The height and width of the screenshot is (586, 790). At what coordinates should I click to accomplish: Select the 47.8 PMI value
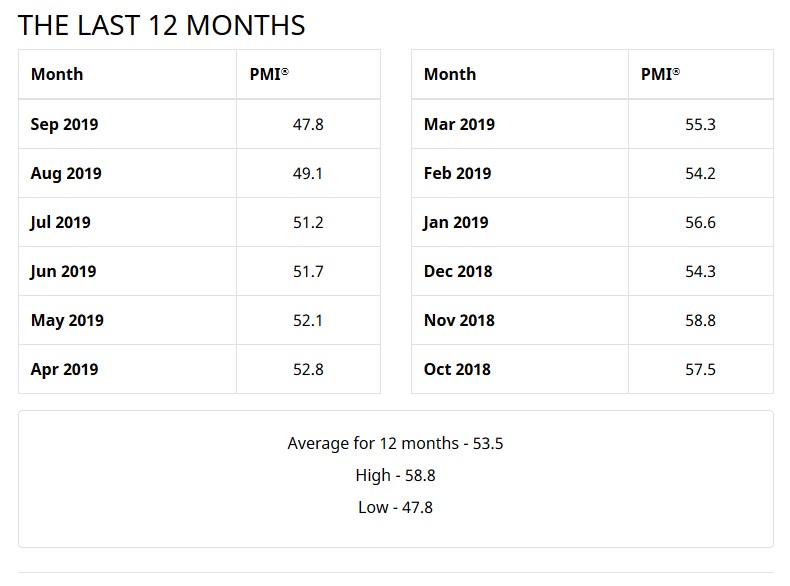(308, 124)
